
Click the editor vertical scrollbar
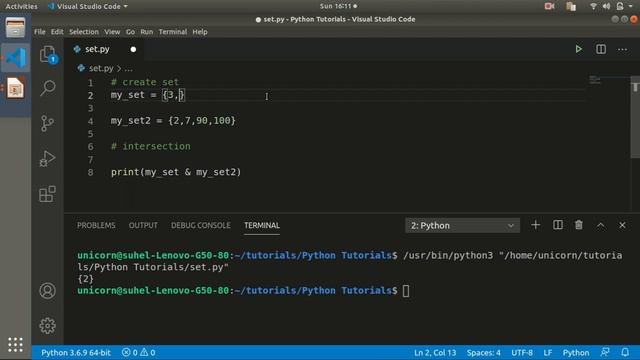tap(635, 118)
